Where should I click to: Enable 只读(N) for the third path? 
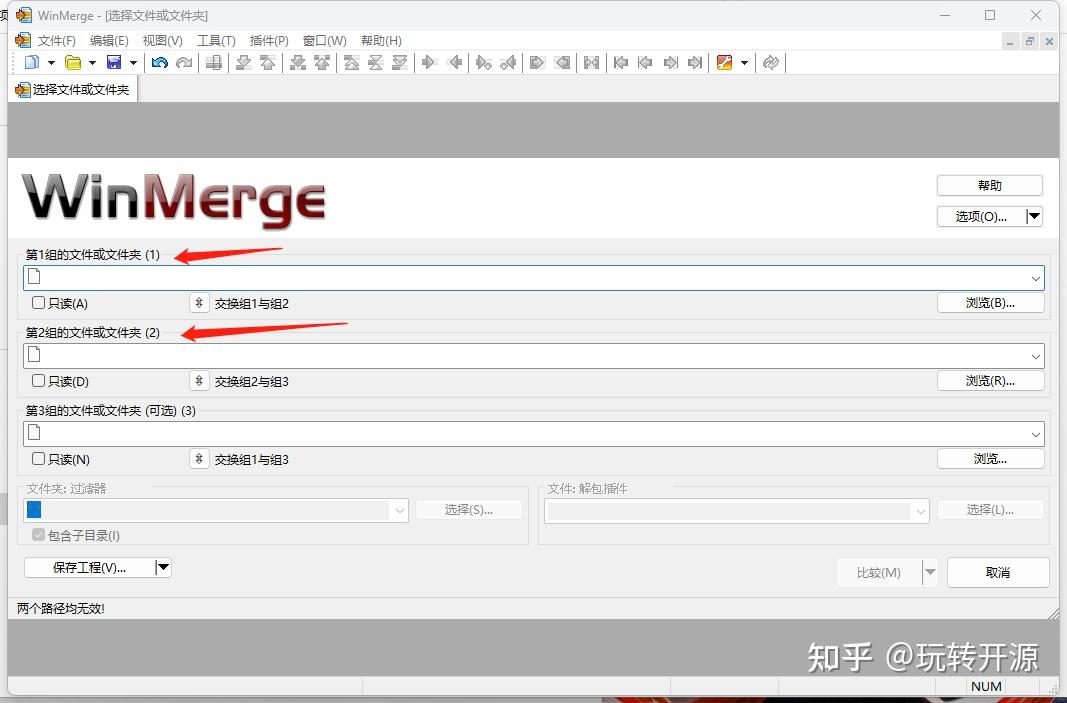37,459
